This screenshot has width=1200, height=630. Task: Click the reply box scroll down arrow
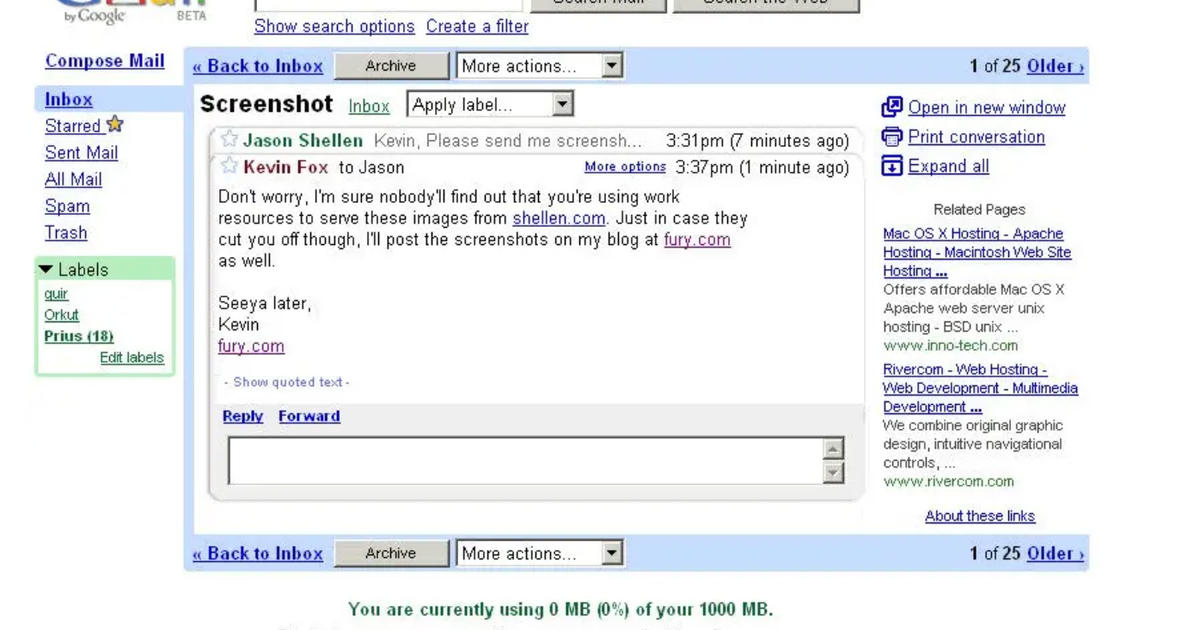(x=834, y=472)
